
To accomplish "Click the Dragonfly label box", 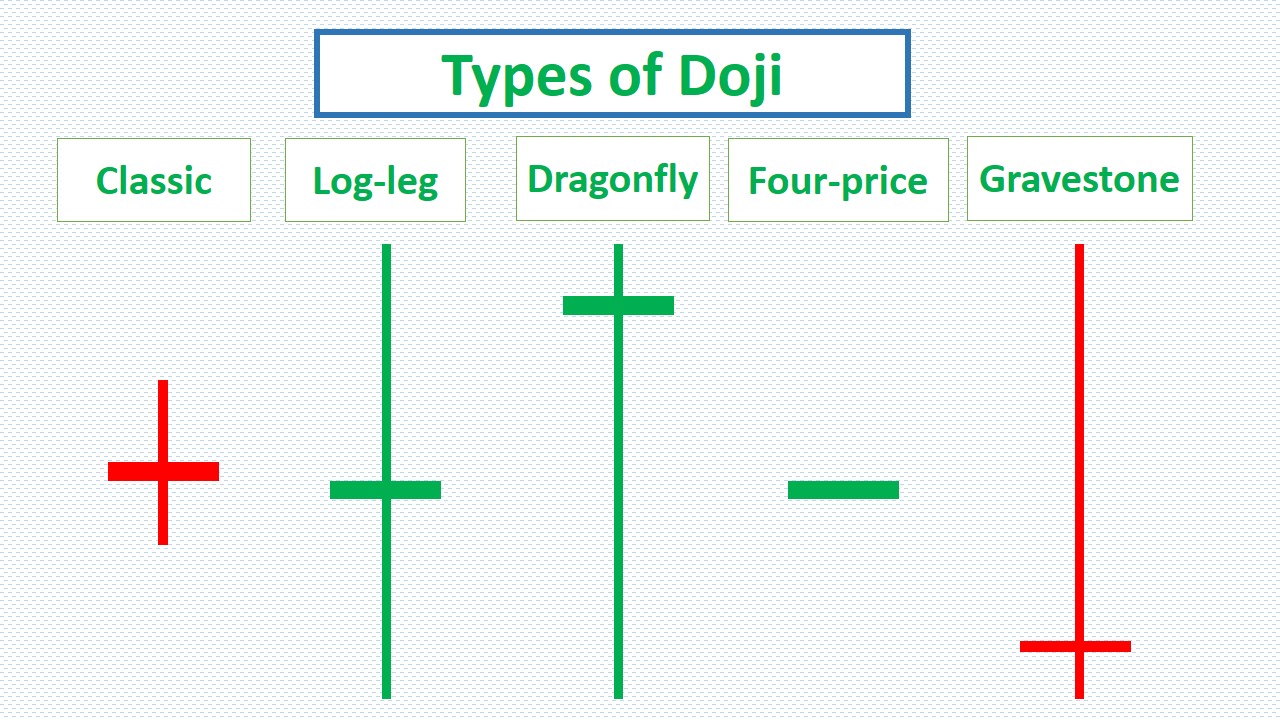I will pyautogui.click(x=613, y=178).
